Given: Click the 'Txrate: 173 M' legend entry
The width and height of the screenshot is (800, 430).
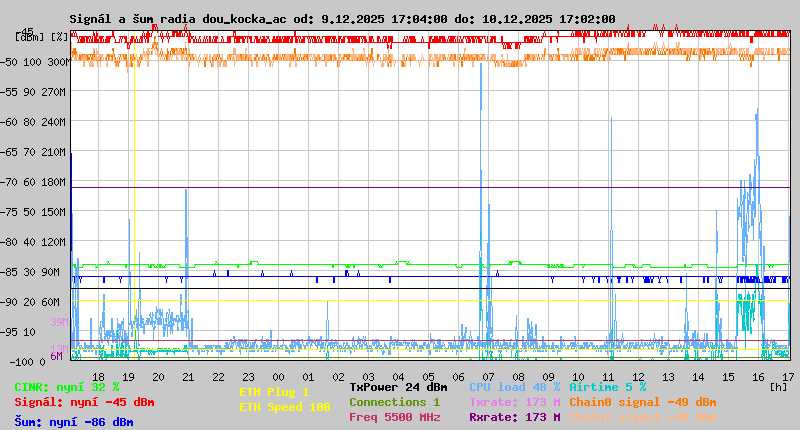Looking at the screenshot, I should 515,402.
